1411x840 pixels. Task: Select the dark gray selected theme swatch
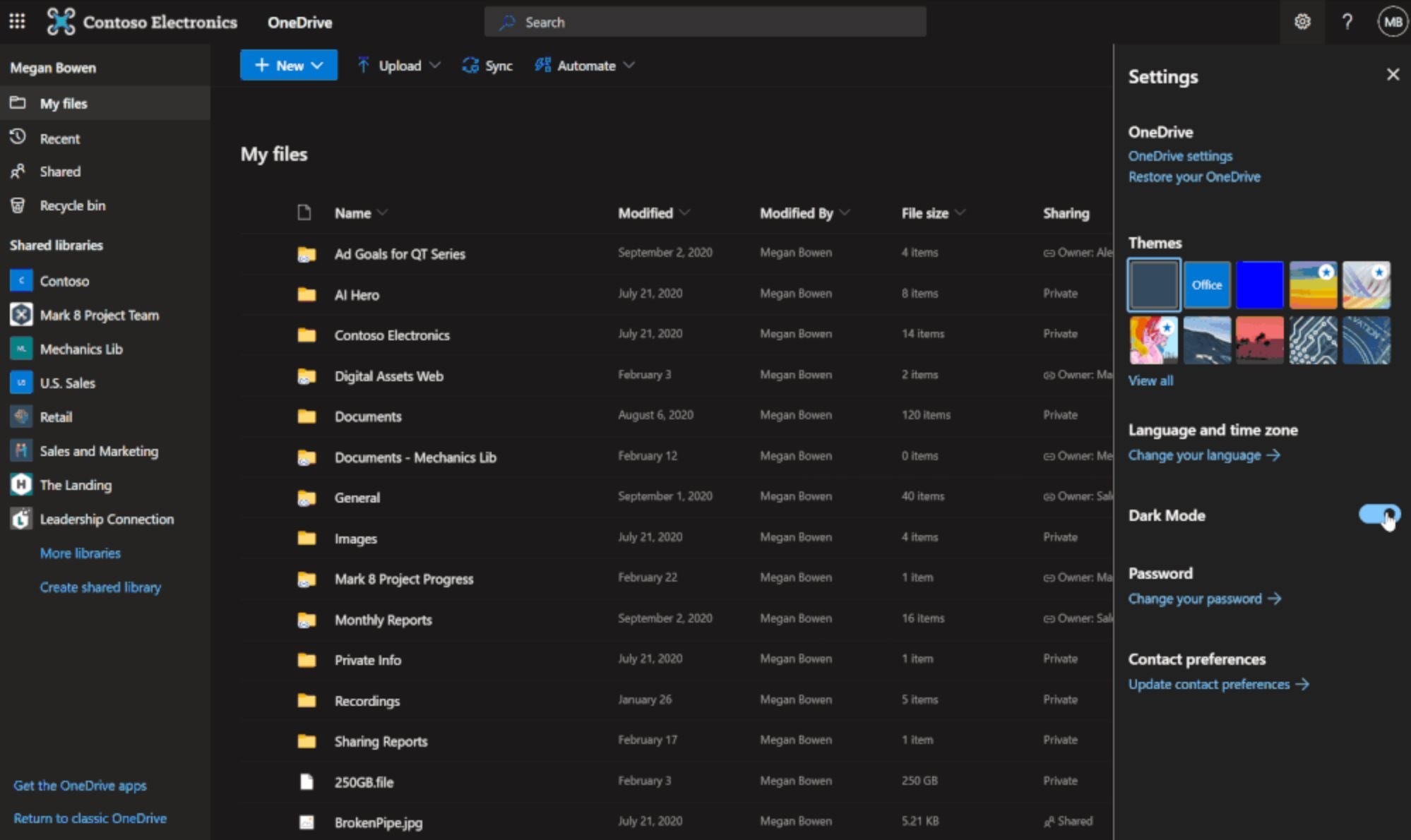coord(1154,284)
